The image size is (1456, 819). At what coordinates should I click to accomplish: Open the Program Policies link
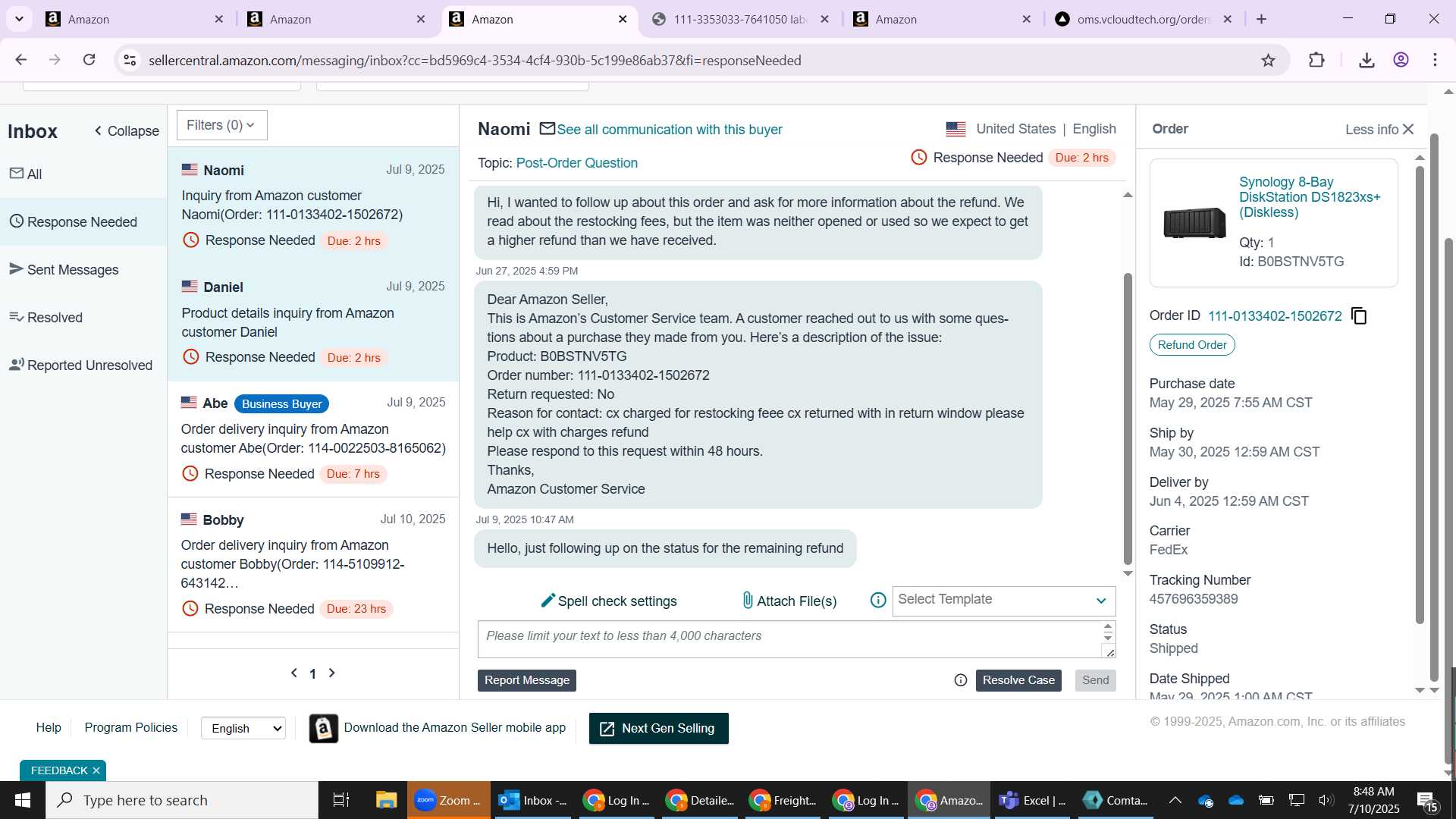pos(130,727)
